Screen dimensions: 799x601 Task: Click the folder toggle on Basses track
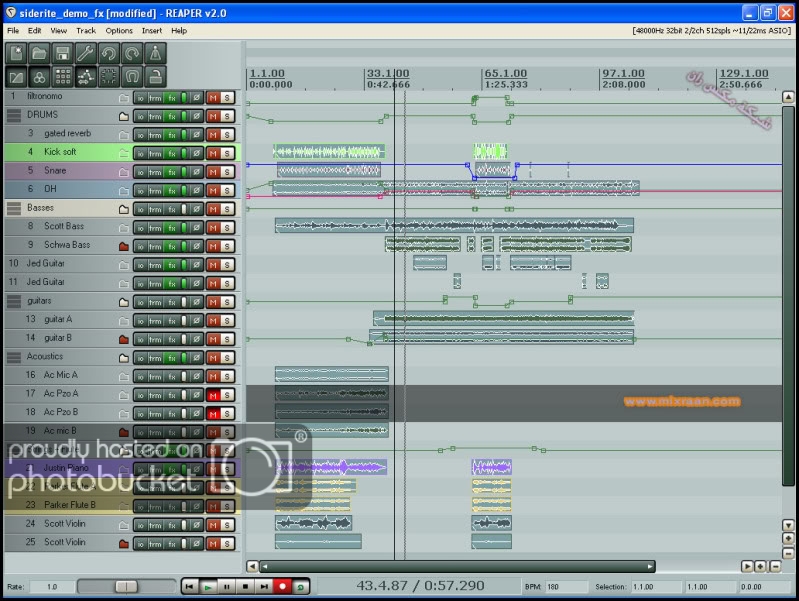point(123,210)
